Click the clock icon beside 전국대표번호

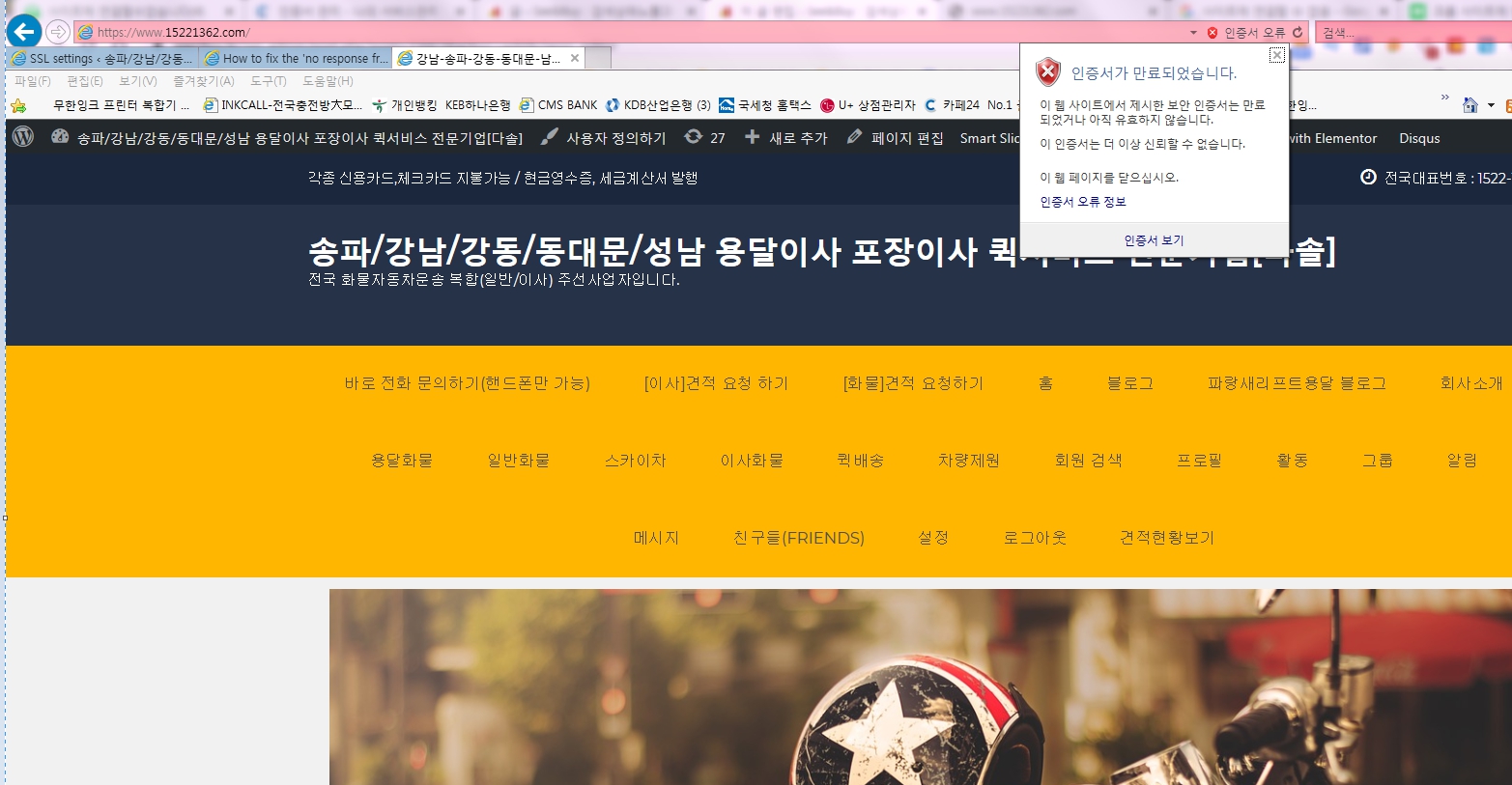pos(1368,177)
